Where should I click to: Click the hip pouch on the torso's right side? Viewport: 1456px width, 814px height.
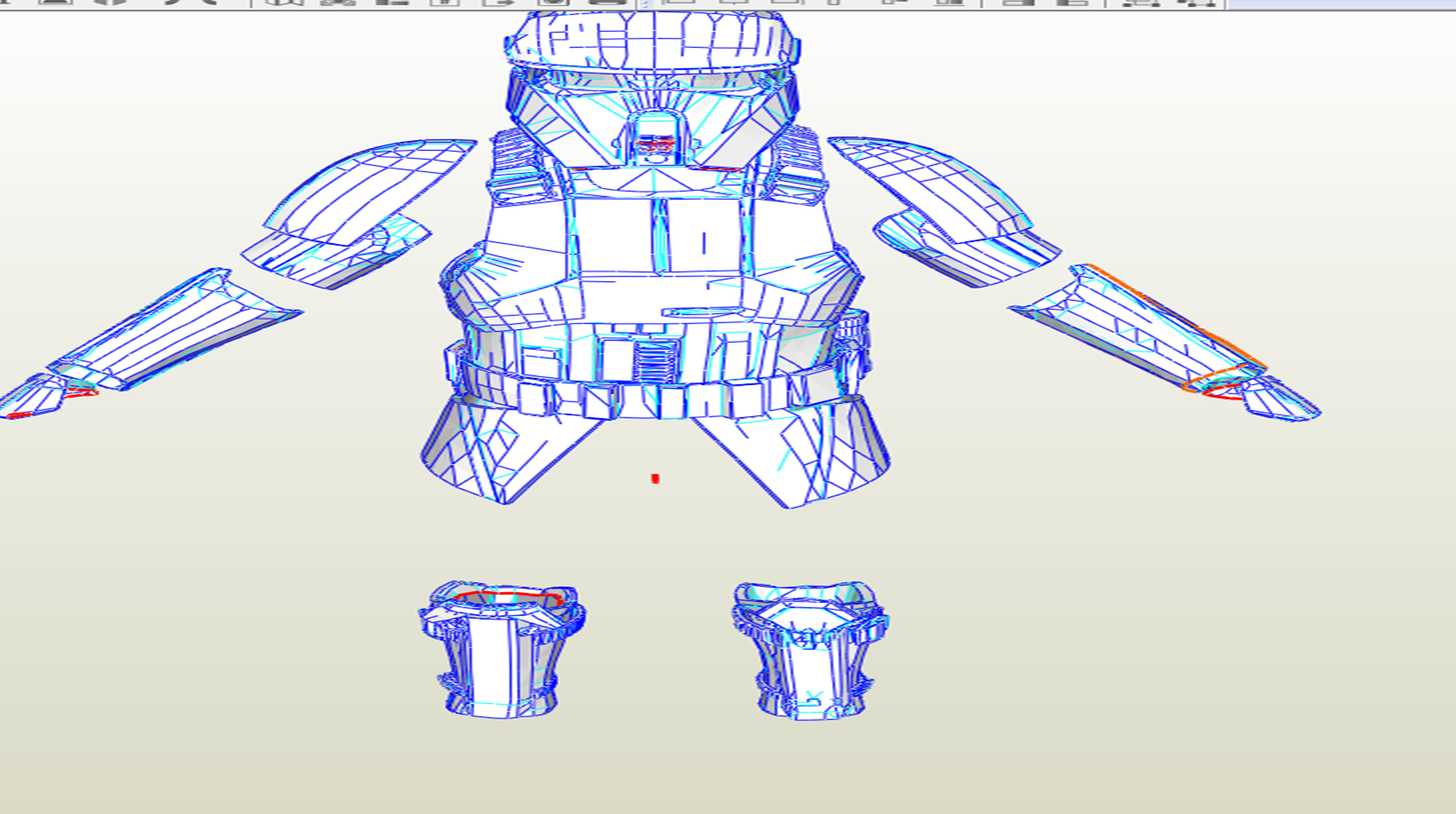(852, 350)
